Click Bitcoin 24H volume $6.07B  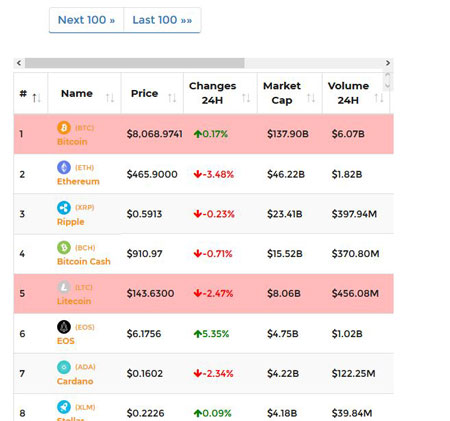(348, 134)
